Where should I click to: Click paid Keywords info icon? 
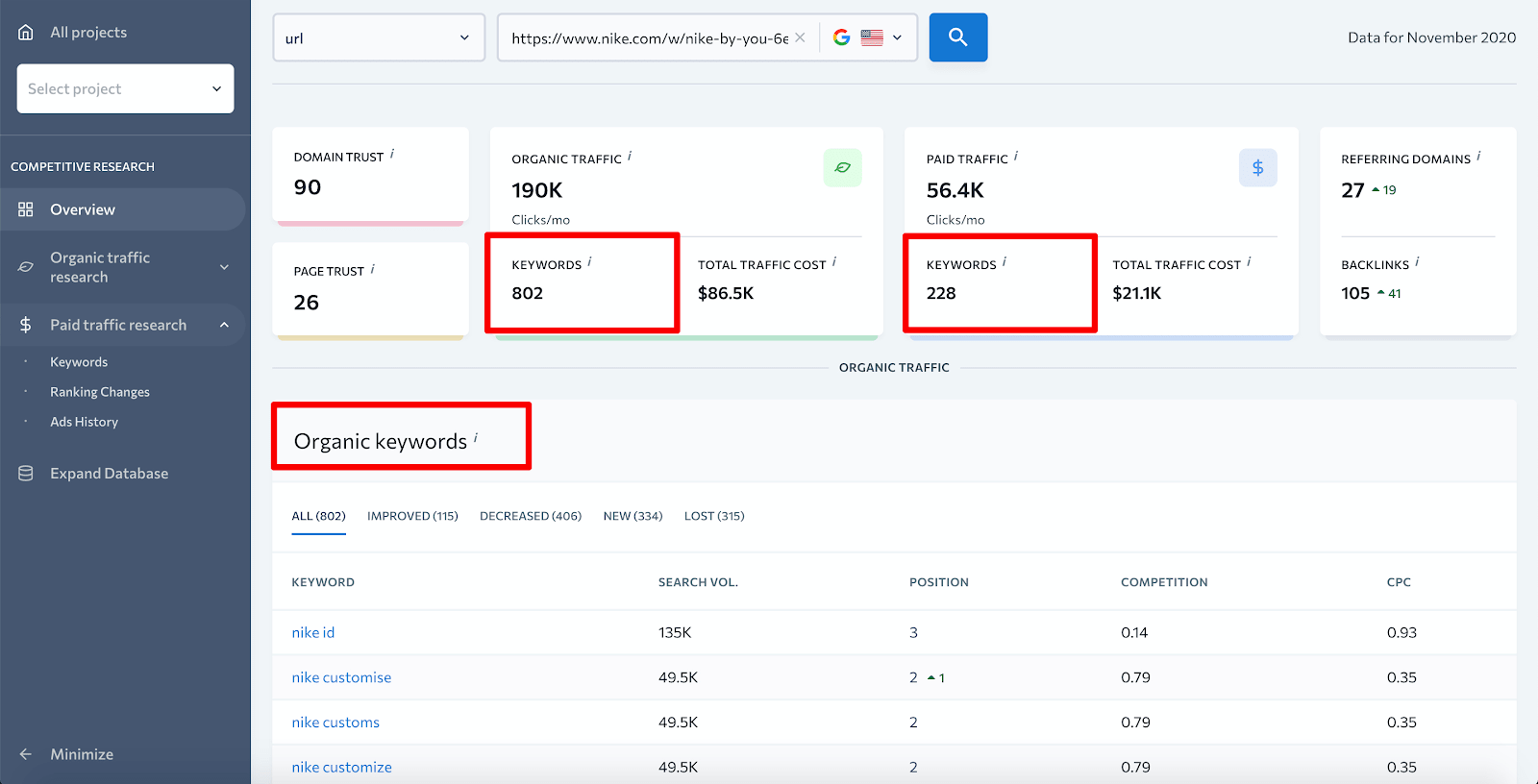[1005, 261]
